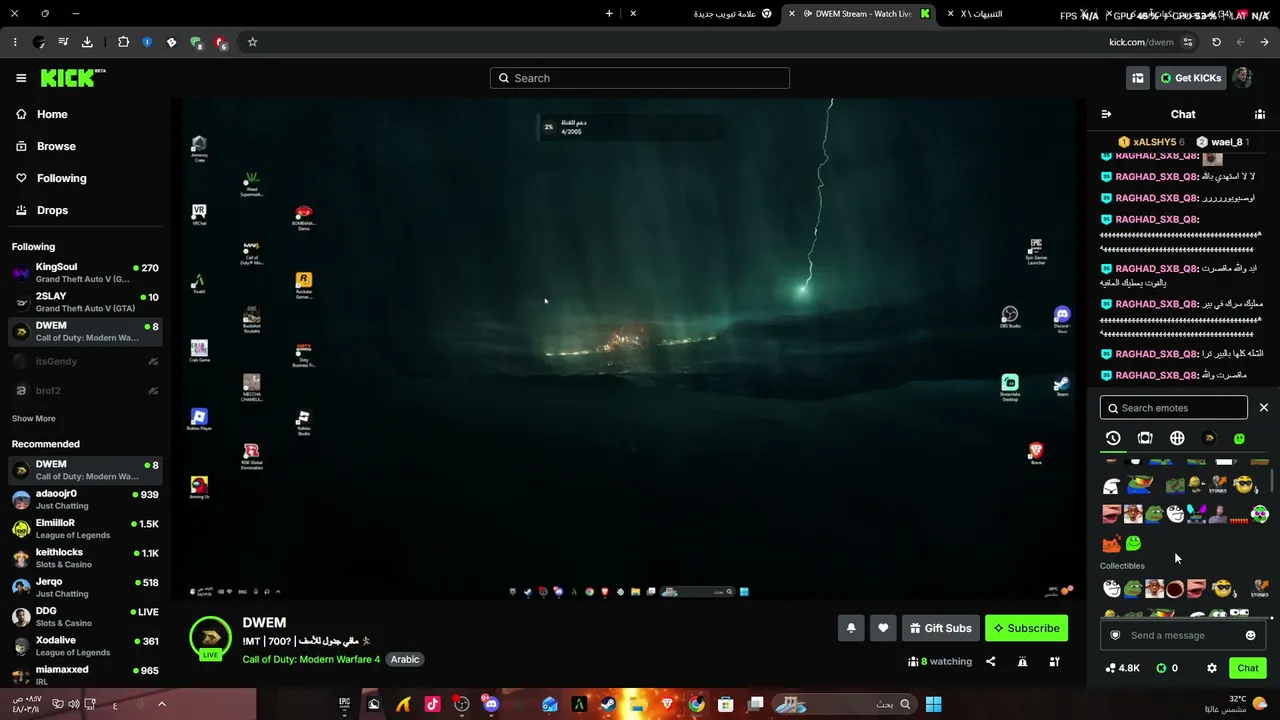Open the chat users list icon

[x=1260, y=114]
